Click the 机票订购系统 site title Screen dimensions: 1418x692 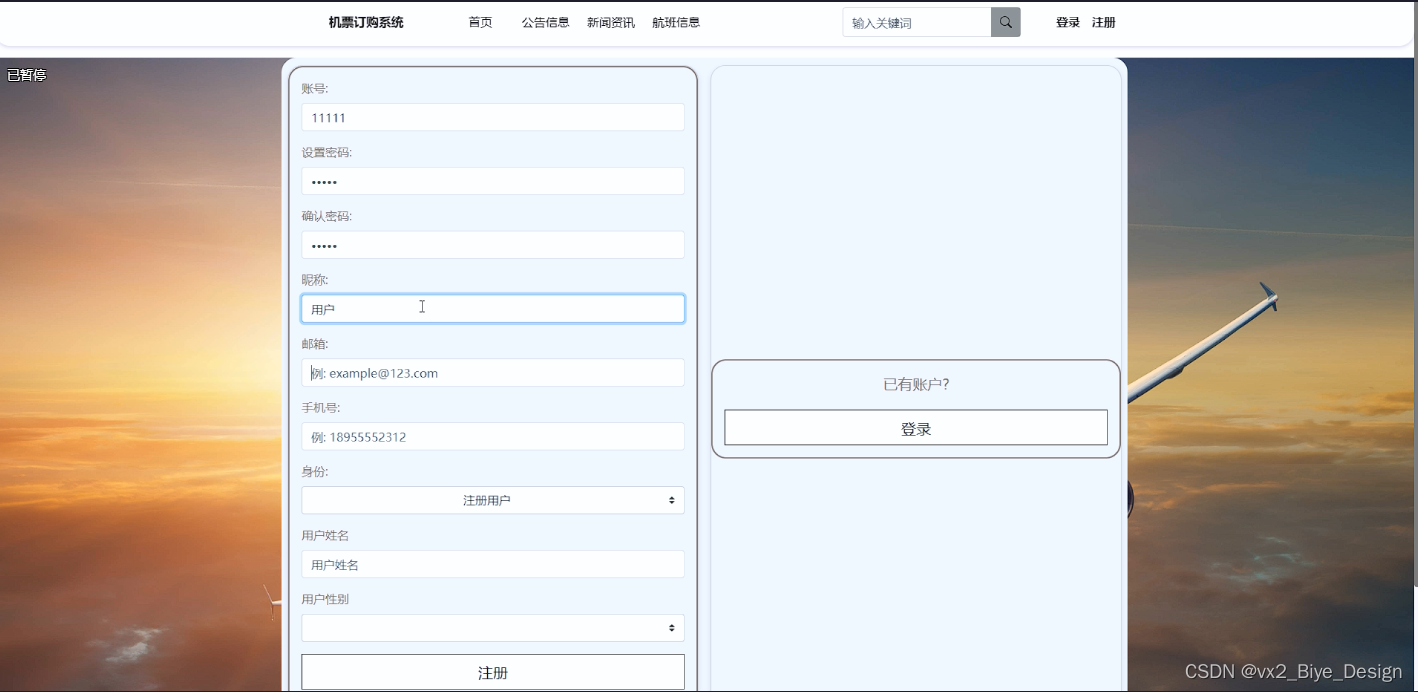(366, 22)
